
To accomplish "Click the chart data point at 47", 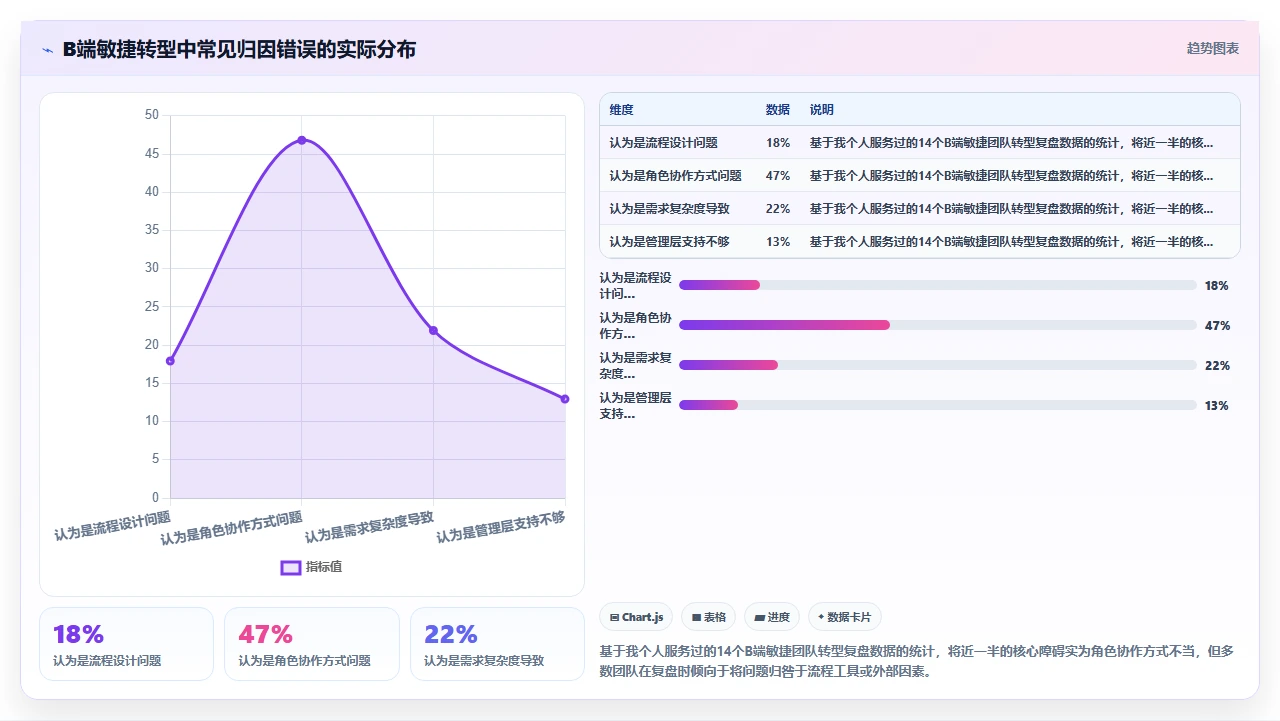I will coord(301,140).
